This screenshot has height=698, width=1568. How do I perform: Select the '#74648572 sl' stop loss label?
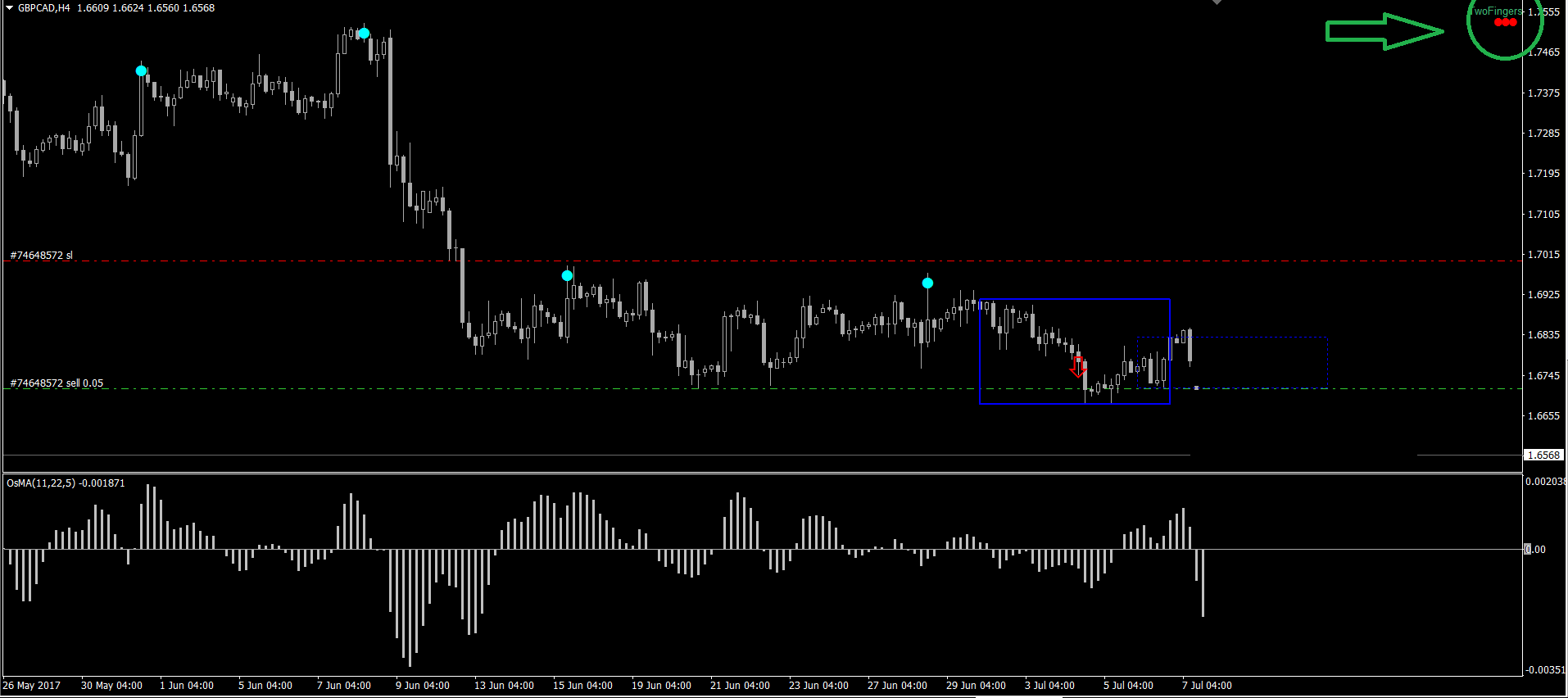(x=41, y=255)
